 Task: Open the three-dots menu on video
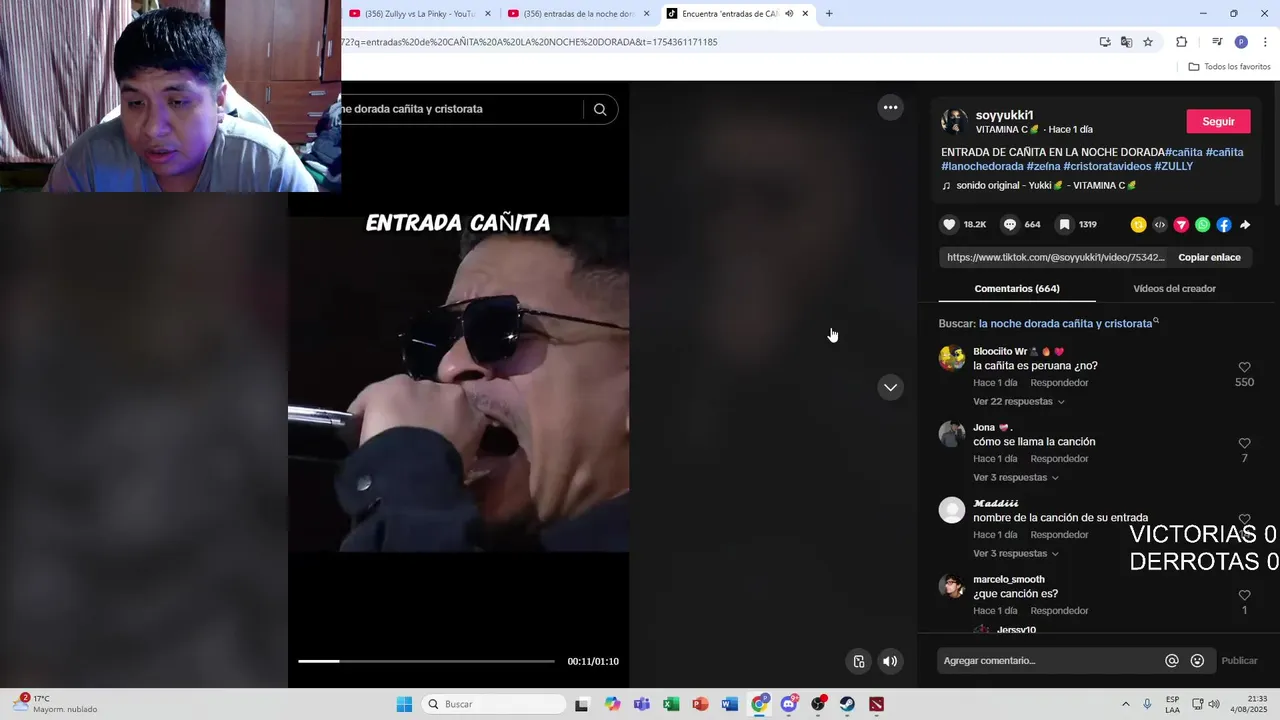coord(890,108)
